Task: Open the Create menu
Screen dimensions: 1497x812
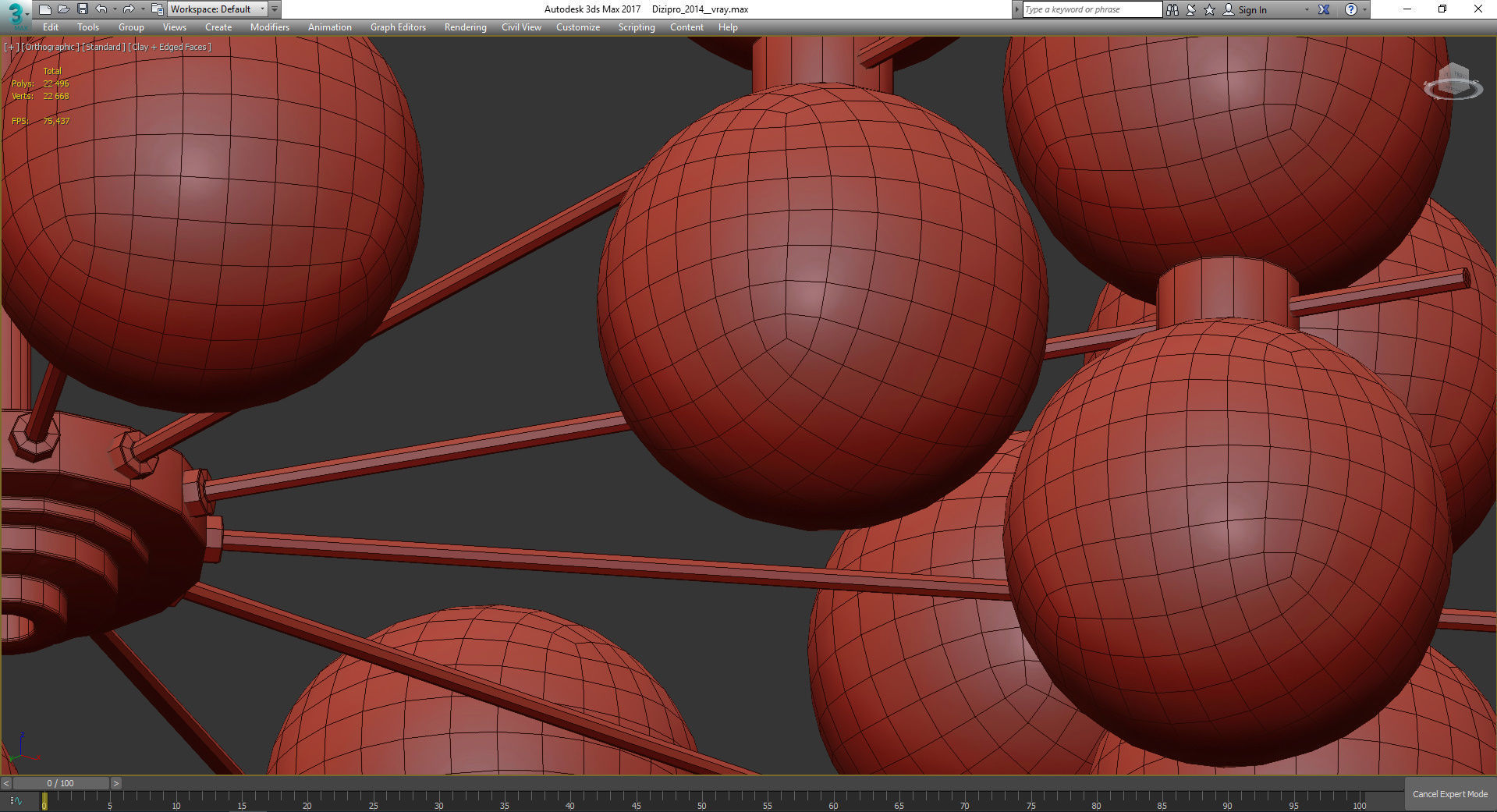Action: pyautogui.click(x=218, y=27)
